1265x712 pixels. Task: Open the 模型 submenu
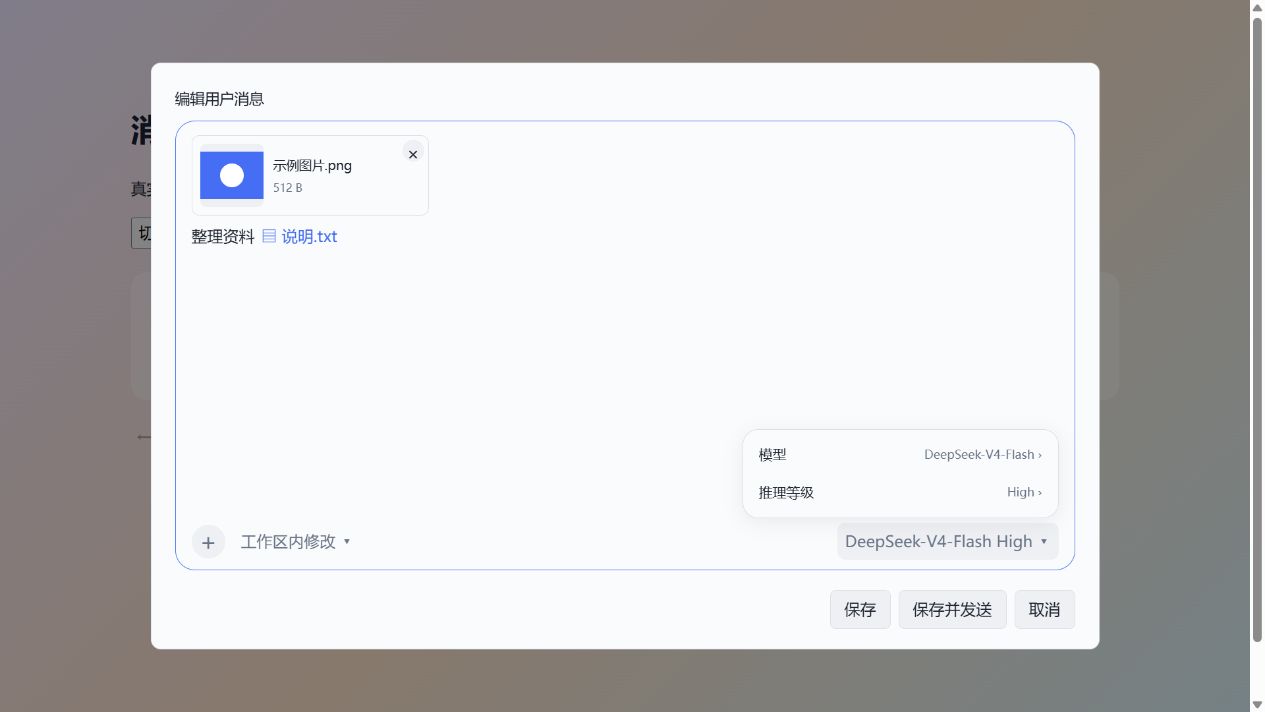(x=900, y=454)
